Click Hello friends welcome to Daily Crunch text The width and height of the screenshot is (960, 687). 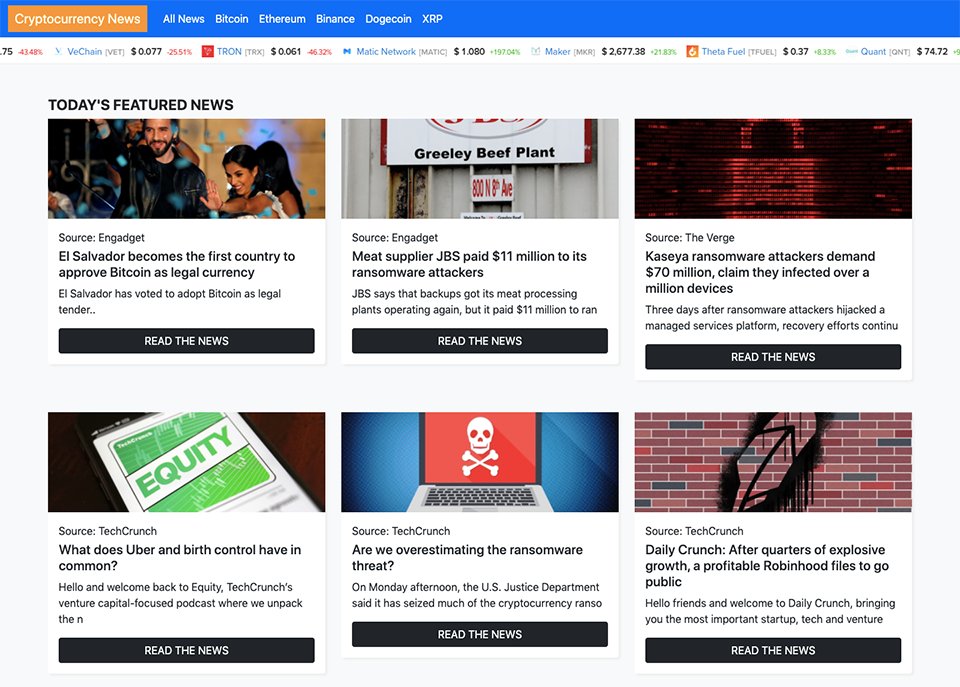tap(770, 611)
